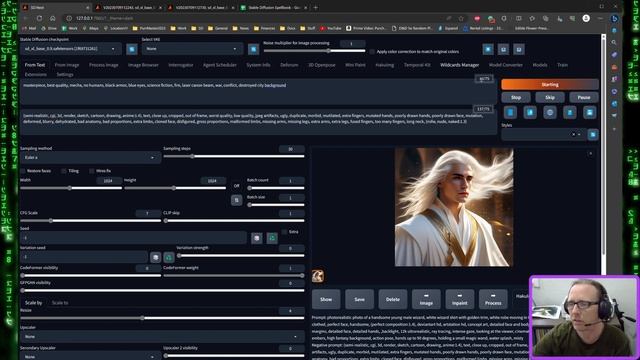Open the Image Browser tab
Screen dimensions: 640x360
(143, 65)
